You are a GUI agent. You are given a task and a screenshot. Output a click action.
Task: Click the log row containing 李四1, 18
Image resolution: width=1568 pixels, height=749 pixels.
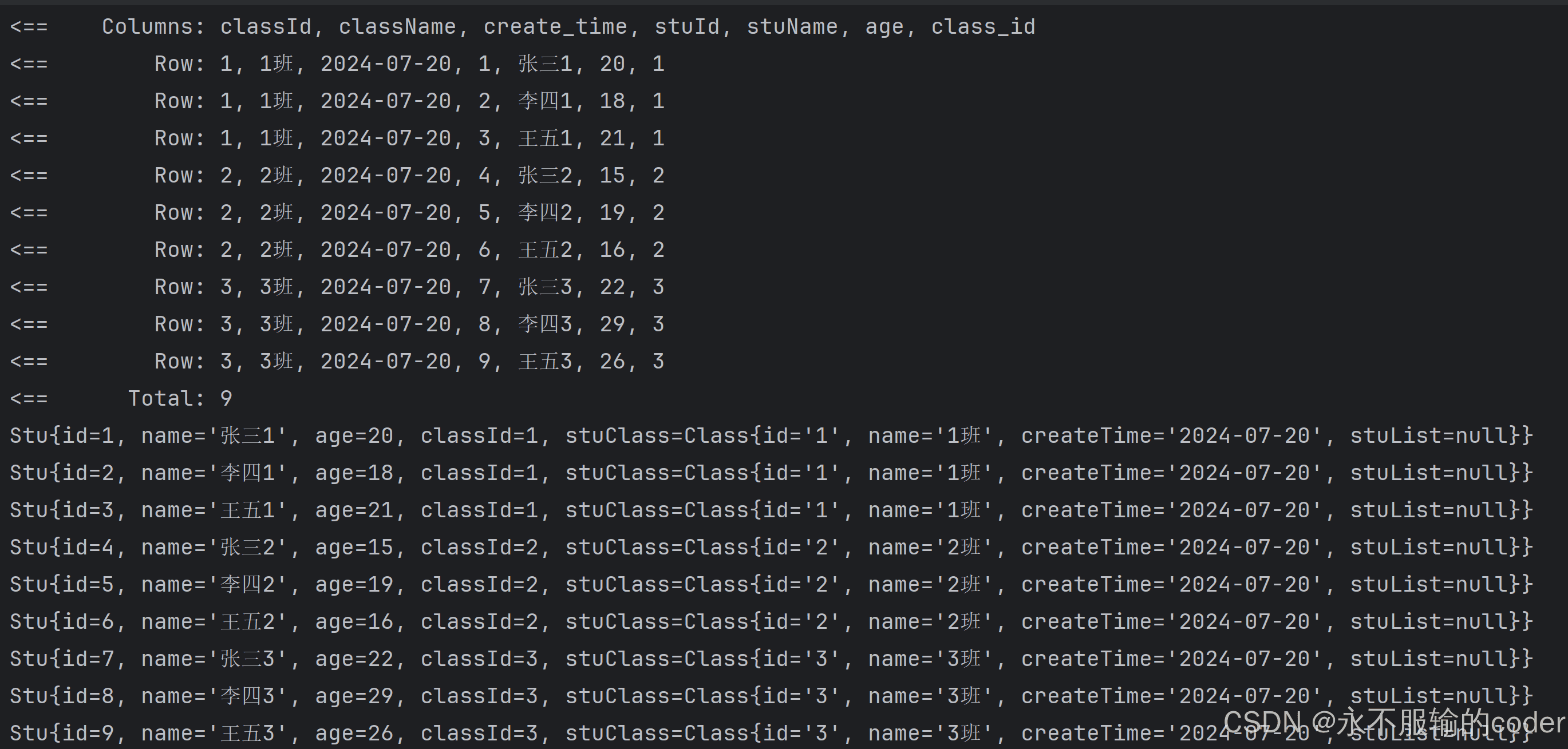point(337,101)
